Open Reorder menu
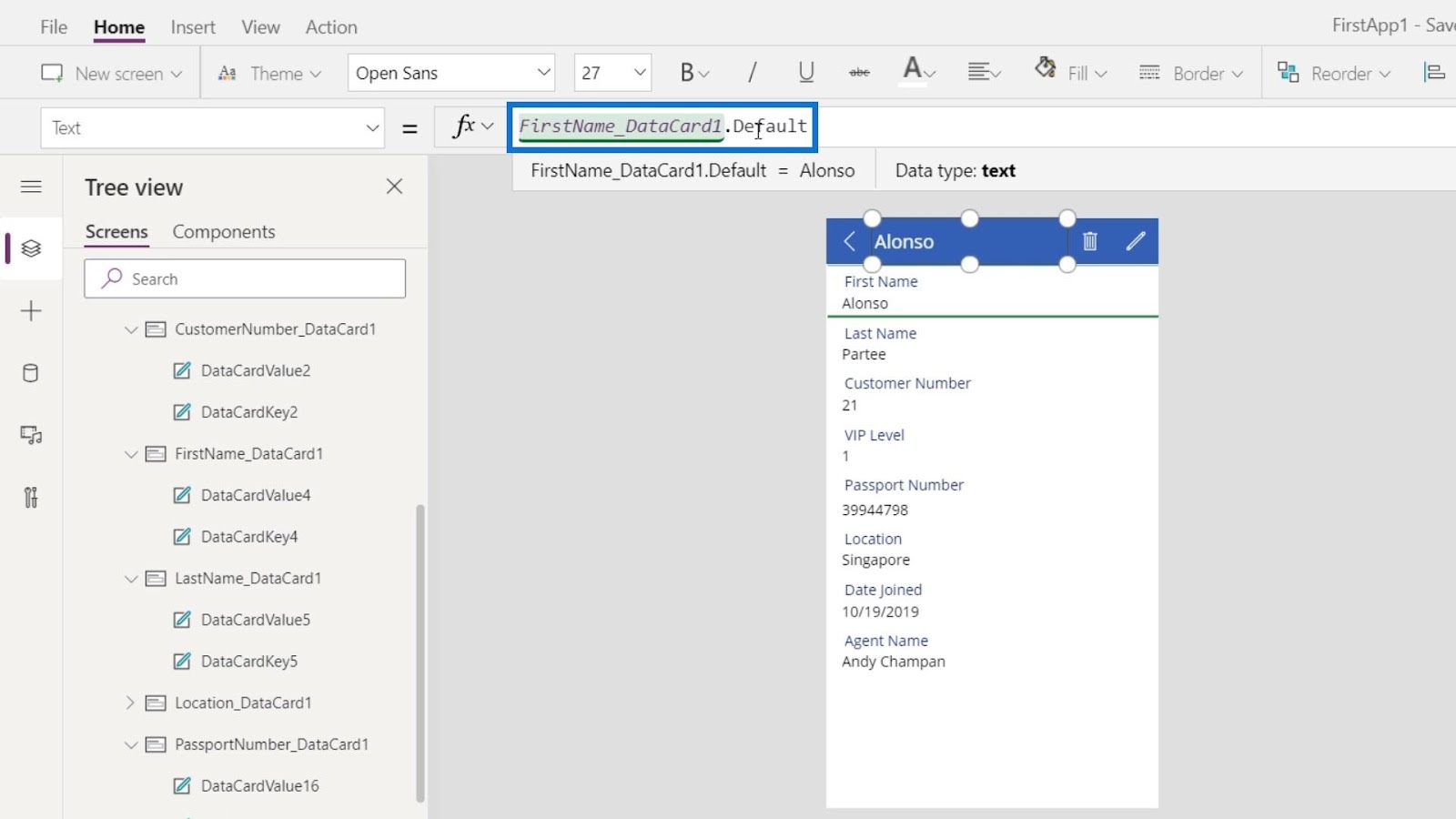Viewport: 1456px width, 819px height. pyautogui.click(x=1334, y=73)
